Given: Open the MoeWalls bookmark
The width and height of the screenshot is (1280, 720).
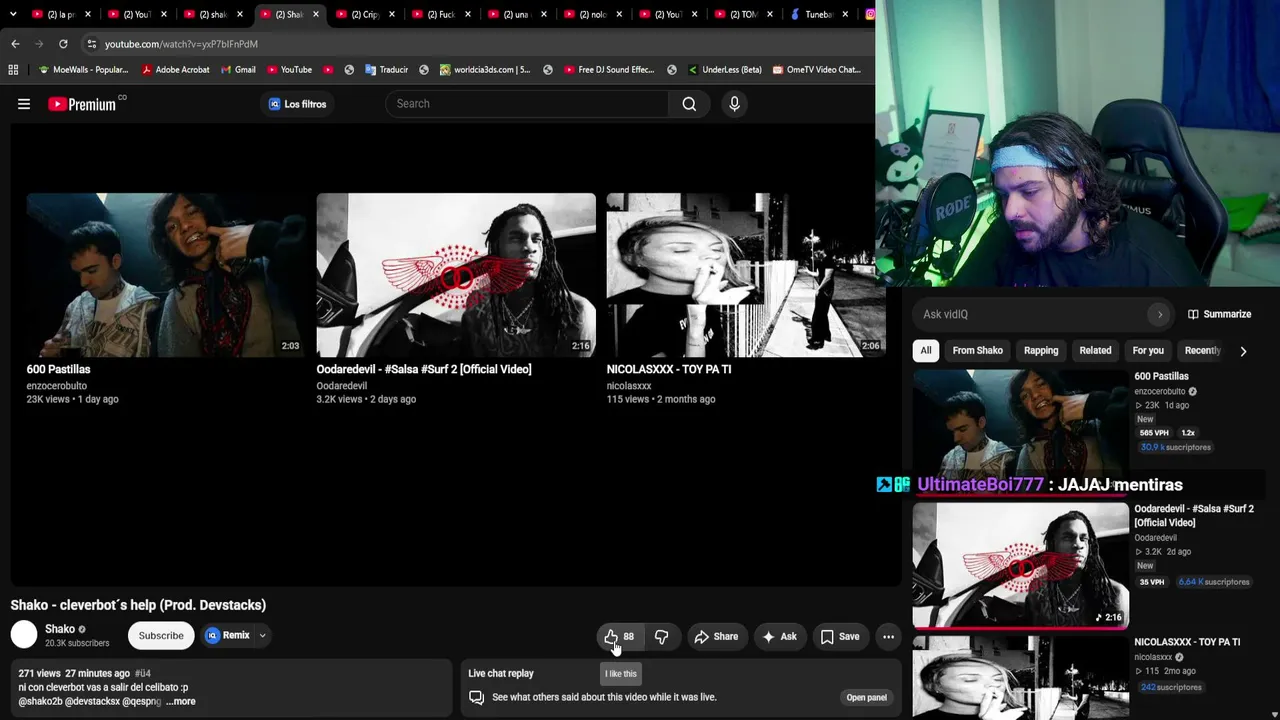Looking at the screenshot, I should 84,70.
